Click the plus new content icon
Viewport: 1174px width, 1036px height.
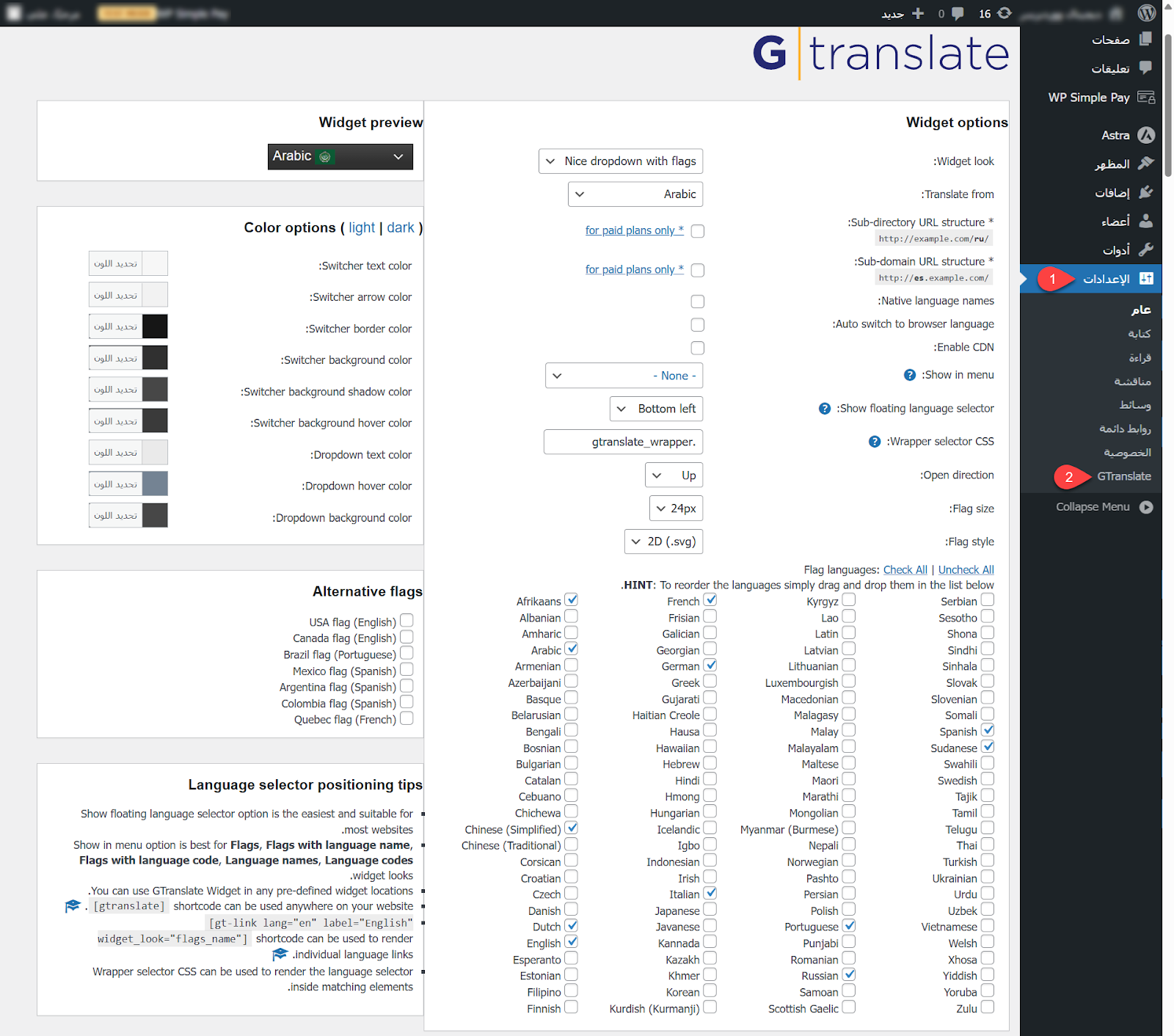point(918,13)
